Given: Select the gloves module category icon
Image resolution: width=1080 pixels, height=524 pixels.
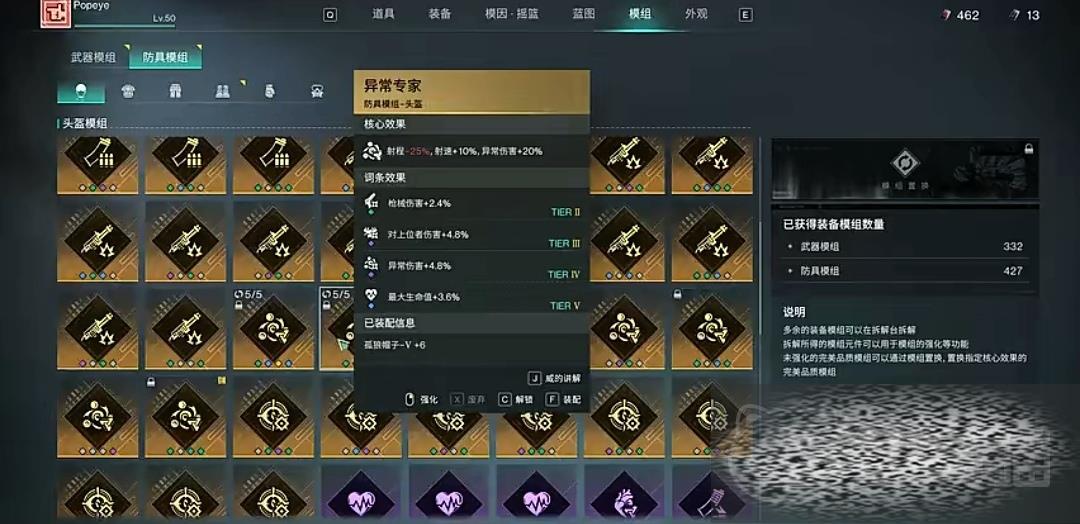Looking at the screenshot, I should click(269, 92).
